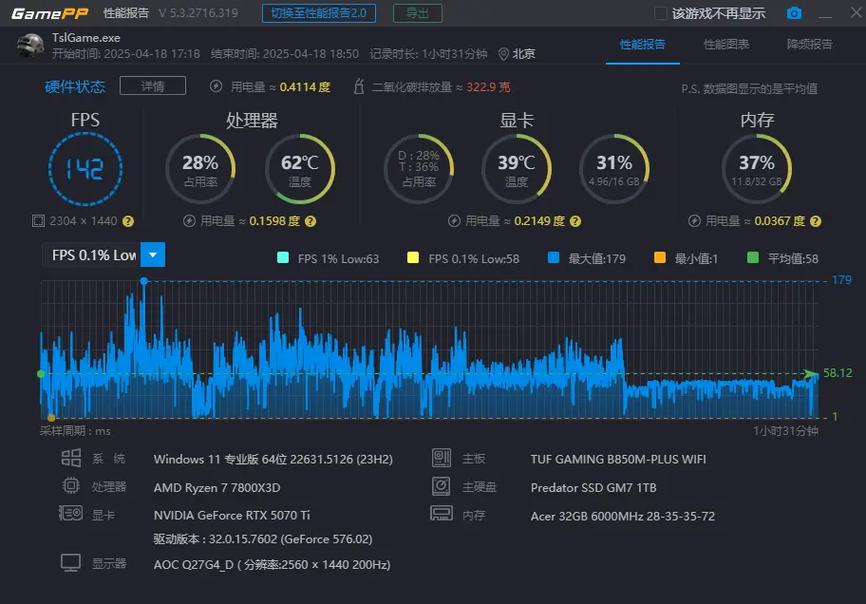Click the resolution 2304 × 1440 help icon
The image size is (866, 604).
pyautogui.click(x=128, y=221)
